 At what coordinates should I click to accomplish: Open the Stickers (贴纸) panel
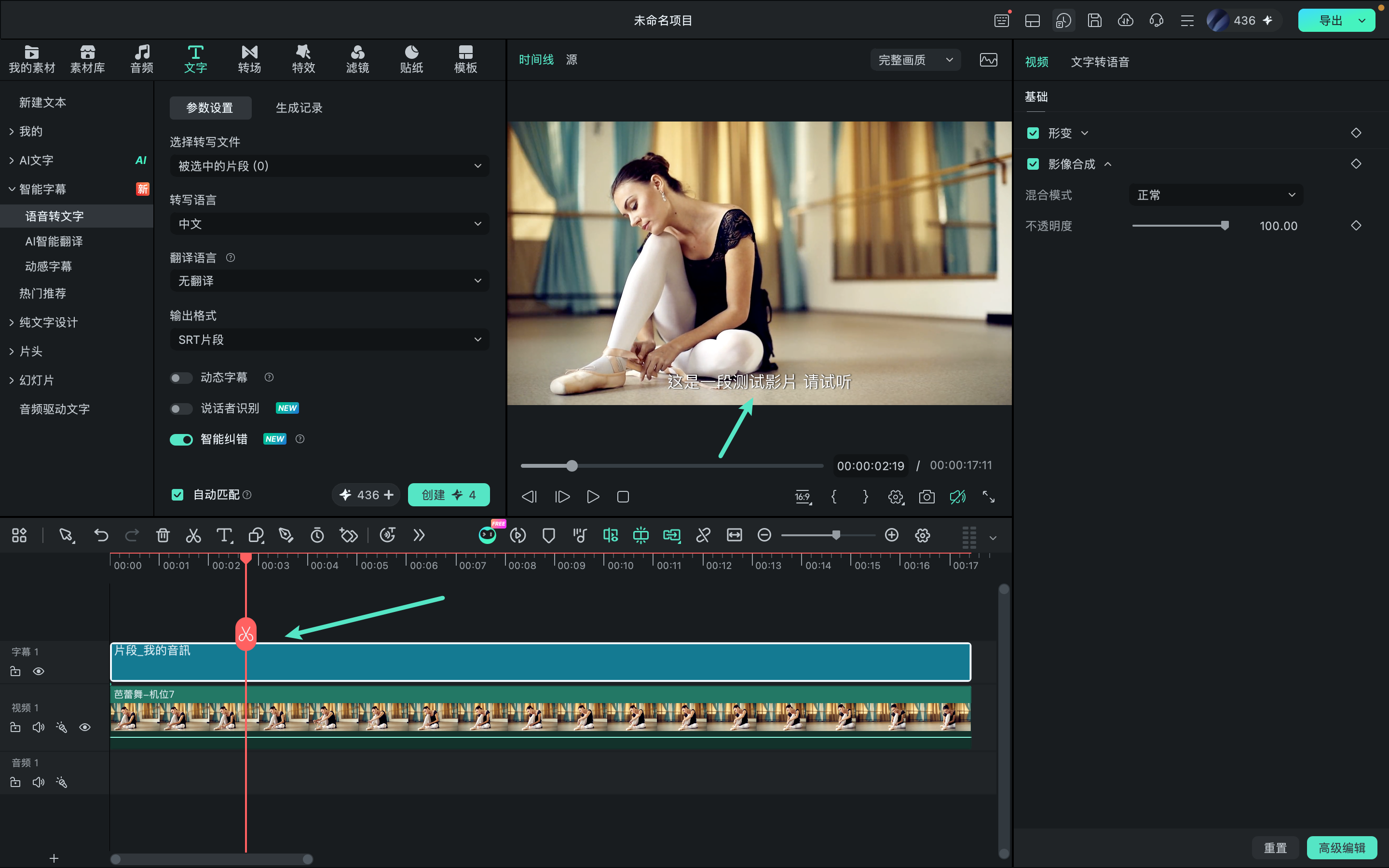[x=411, y=59]
